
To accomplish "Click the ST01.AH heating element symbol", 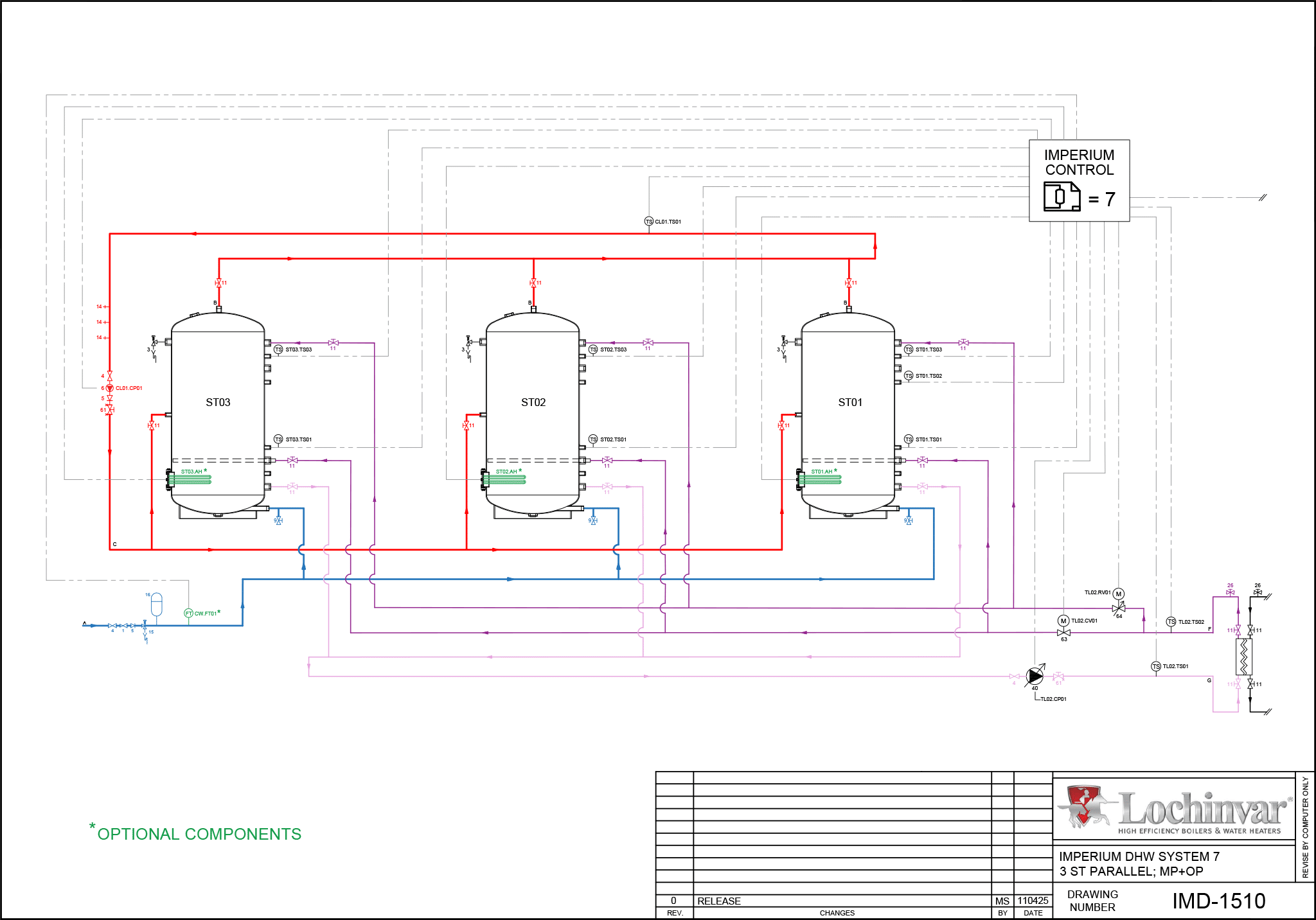I will [x=820, y=479].
